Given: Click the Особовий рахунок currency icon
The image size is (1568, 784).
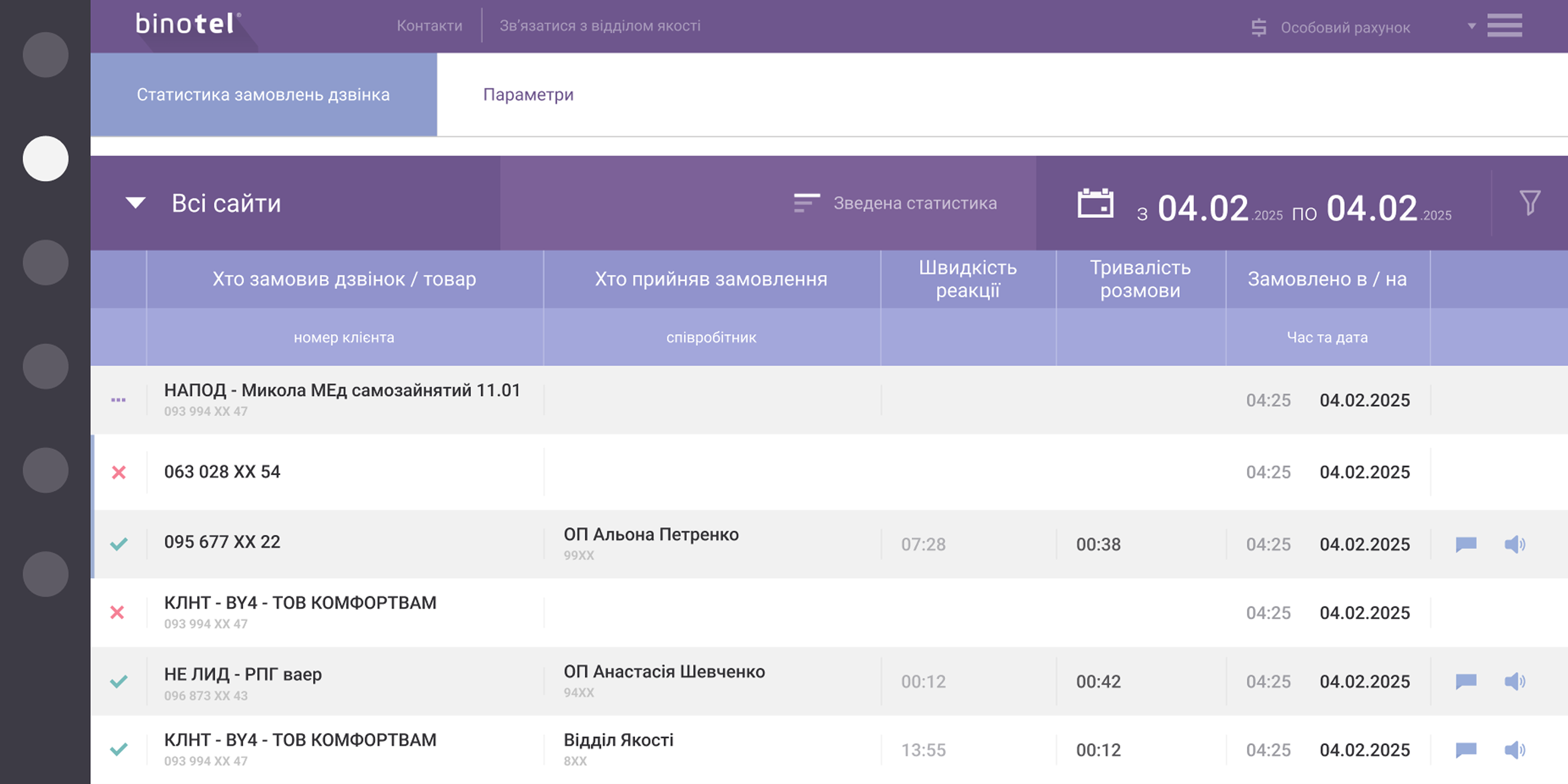Looking at the screenshot, I should pos(1259,27).
